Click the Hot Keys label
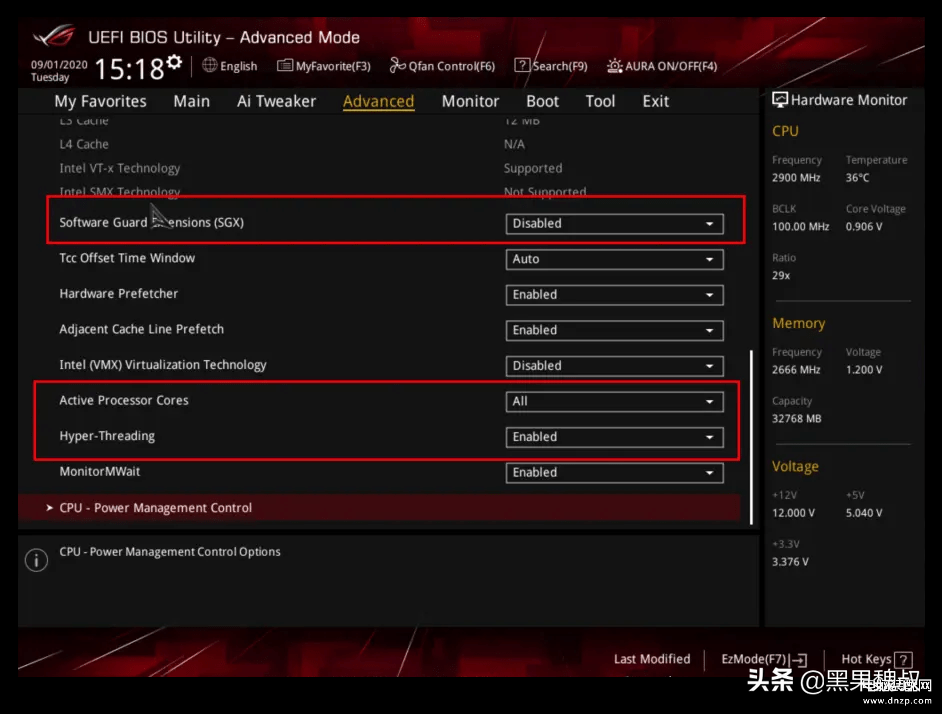 [x=866, y=659]
